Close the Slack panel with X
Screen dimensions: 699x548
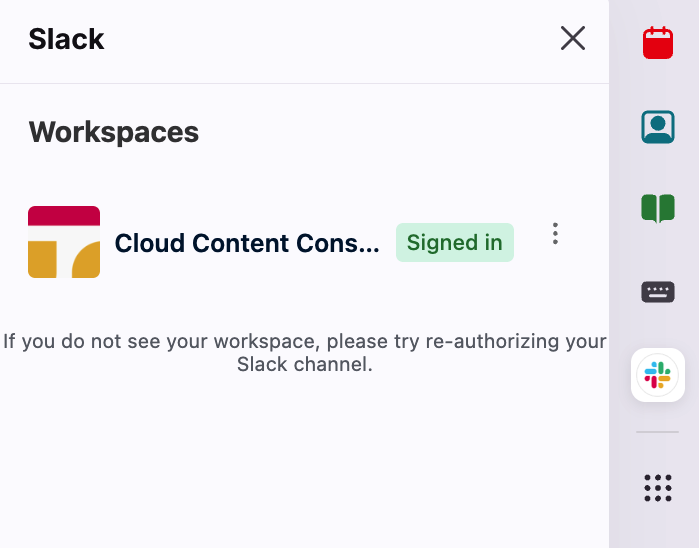click(573, 39)
